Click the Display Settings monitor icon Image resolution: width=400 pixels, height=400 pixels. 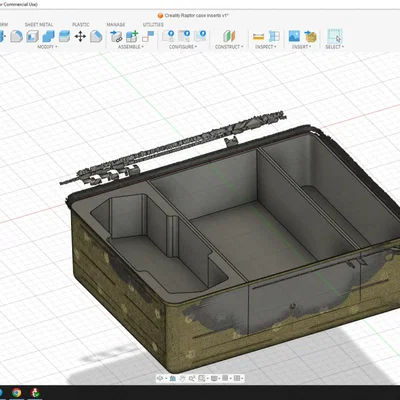214,378
